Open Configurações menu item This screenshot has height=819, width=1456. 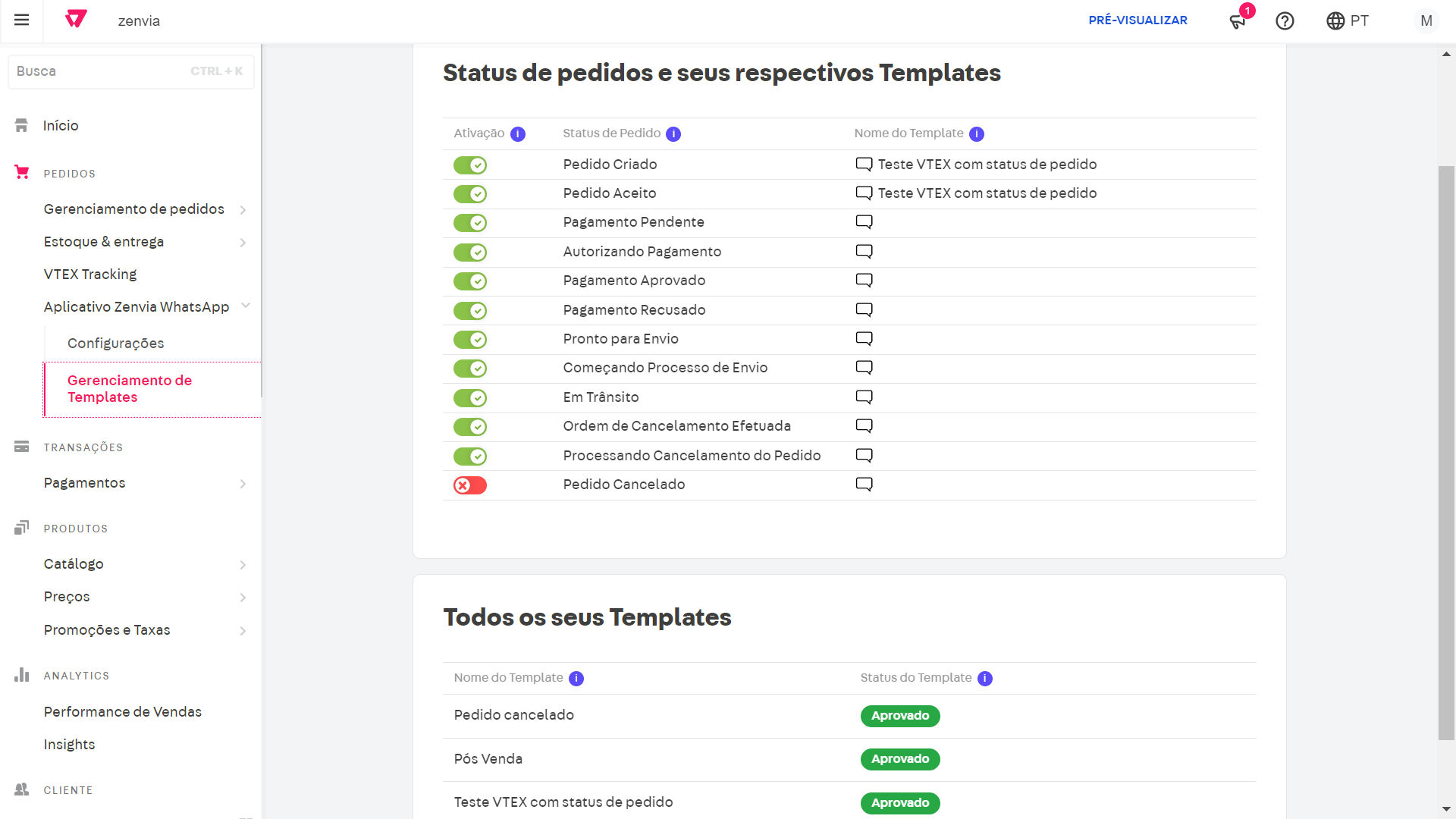(x=115, y=344)
